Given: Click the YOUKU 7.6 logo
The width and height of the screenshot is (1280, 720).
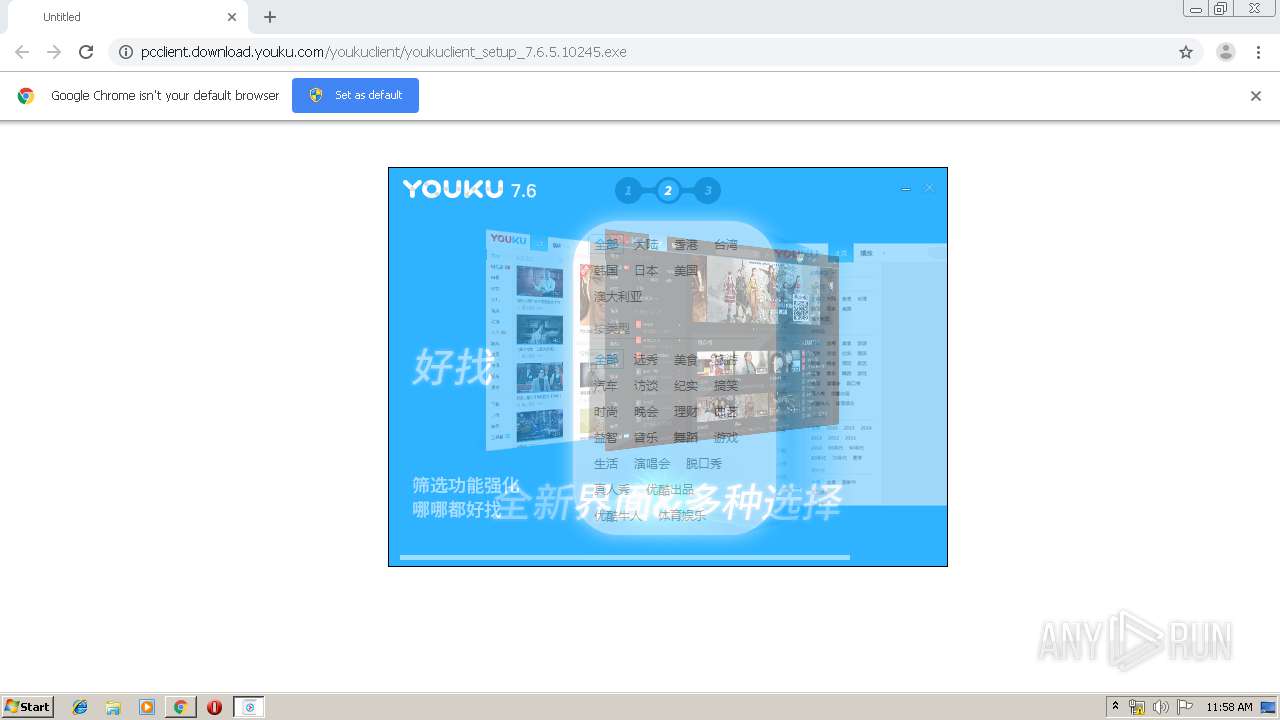Looking at the screenshot, I should (x=470, y=190).
